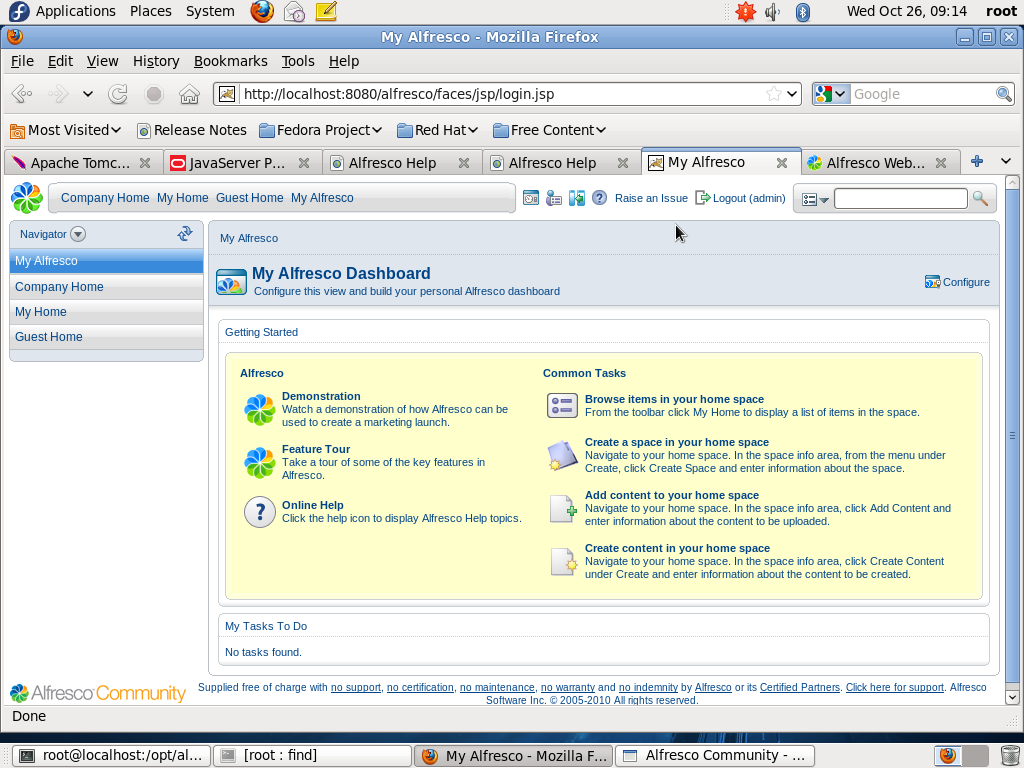The height and width of the screenshot is (768, 1024).
Task: Click the Raise an Issue link
Action: (651, 198)
